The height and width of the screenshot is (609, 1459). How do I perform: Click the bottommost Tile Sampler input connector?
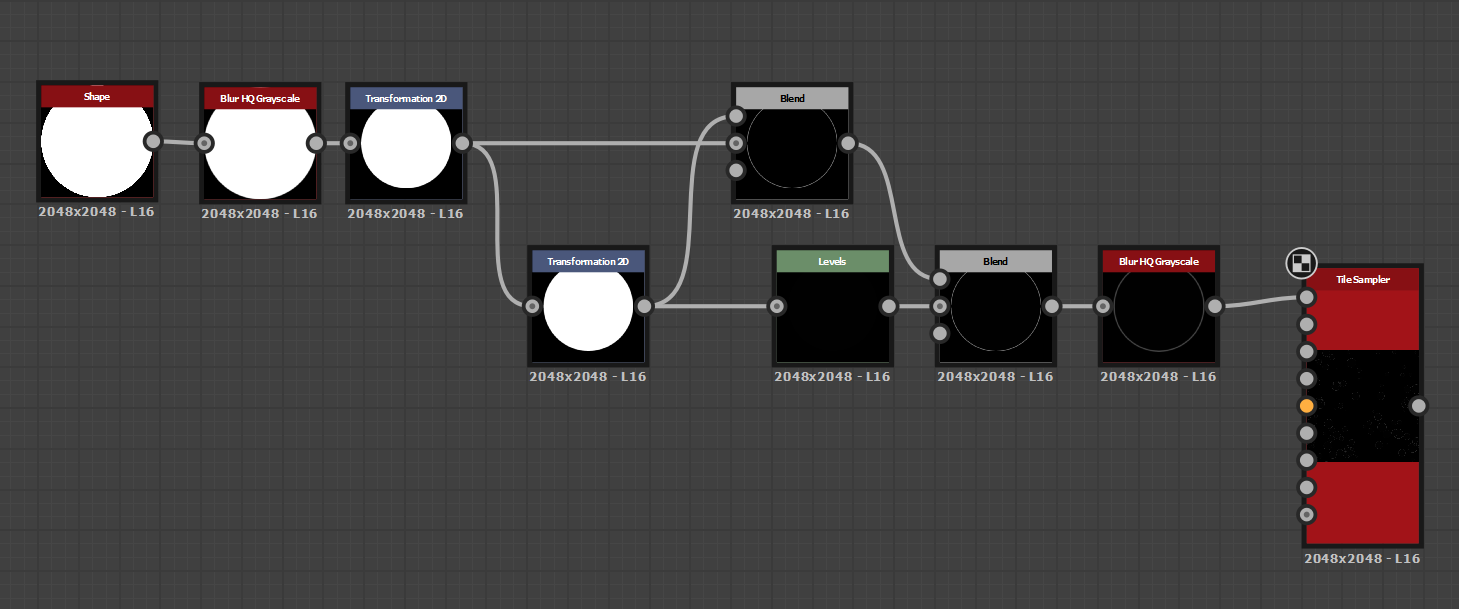coord(1306,514)
